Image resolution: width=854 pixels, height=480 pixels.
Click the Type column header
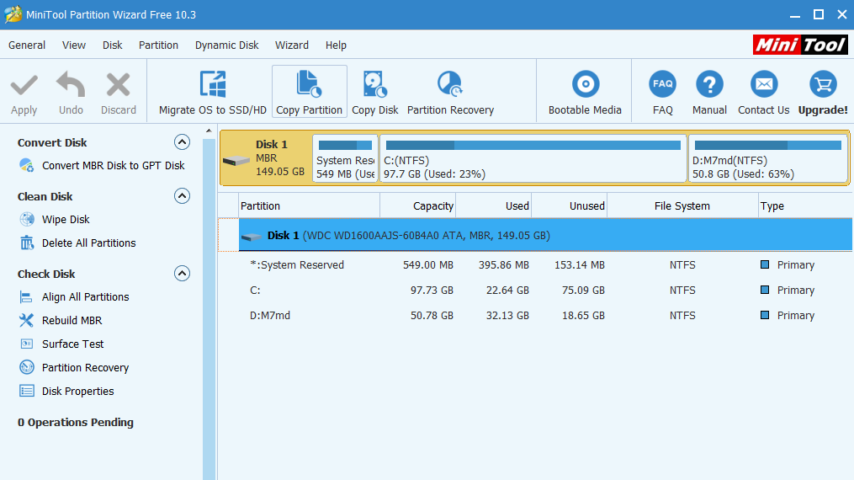[x=805, y=206]
